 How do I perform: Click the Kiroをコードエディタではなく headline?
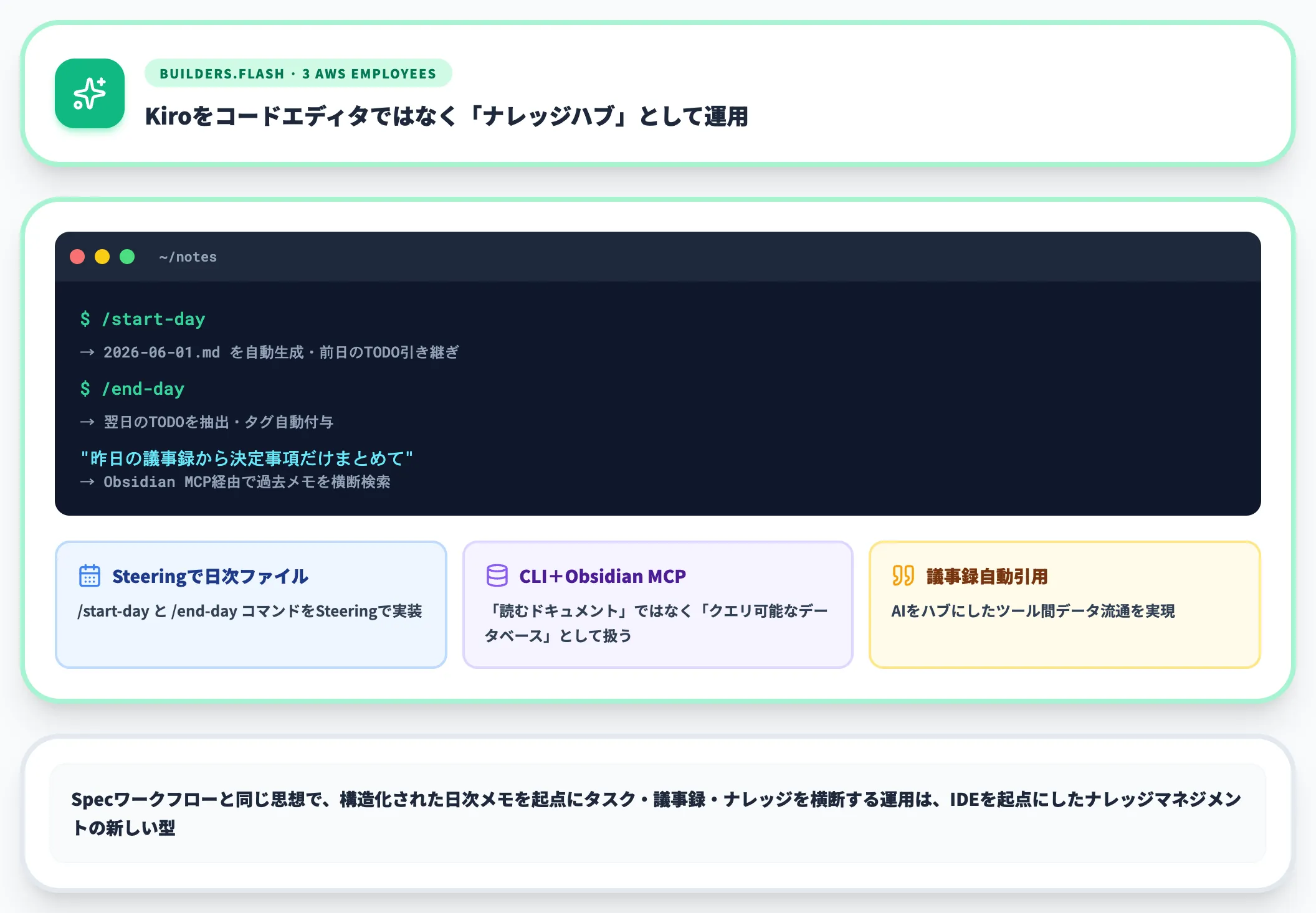coord(446,116)
